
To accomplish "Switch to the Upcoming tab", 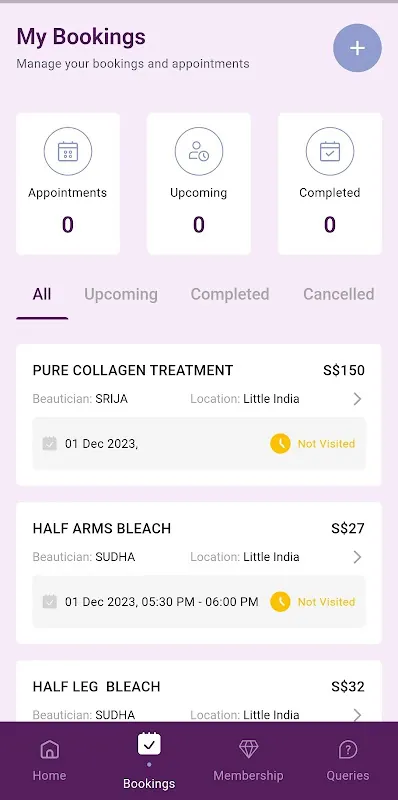I will 121,294.
